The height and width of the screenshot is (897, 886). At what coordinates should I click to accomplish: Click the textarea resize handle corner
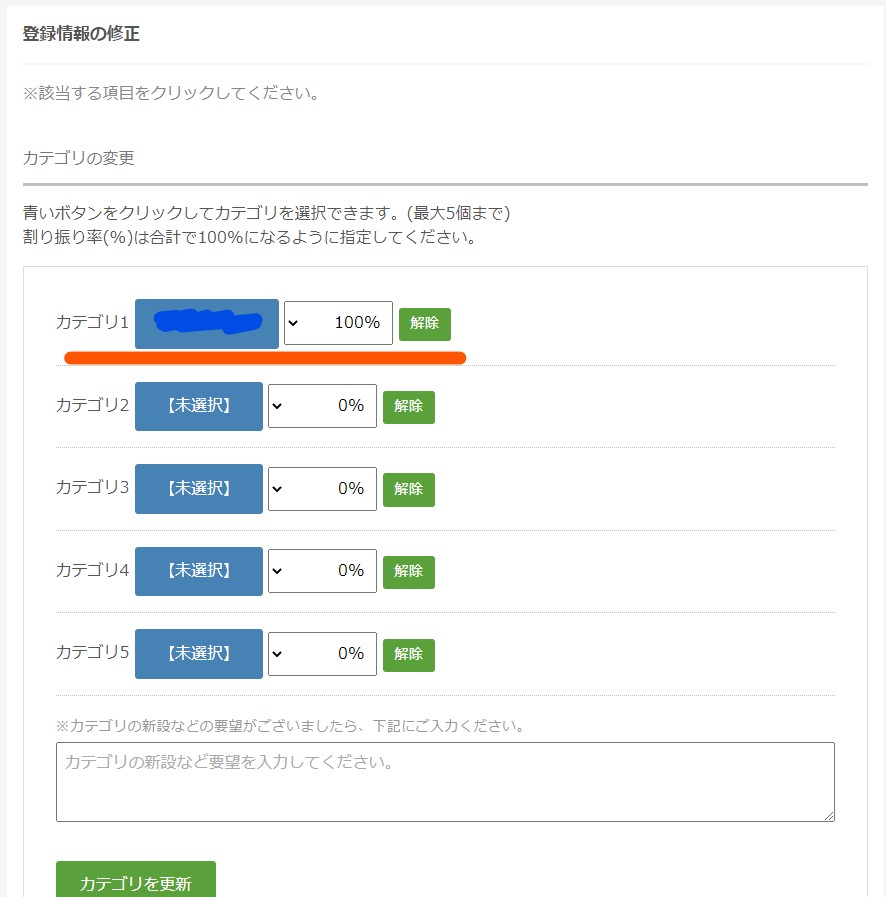point(828,815)
